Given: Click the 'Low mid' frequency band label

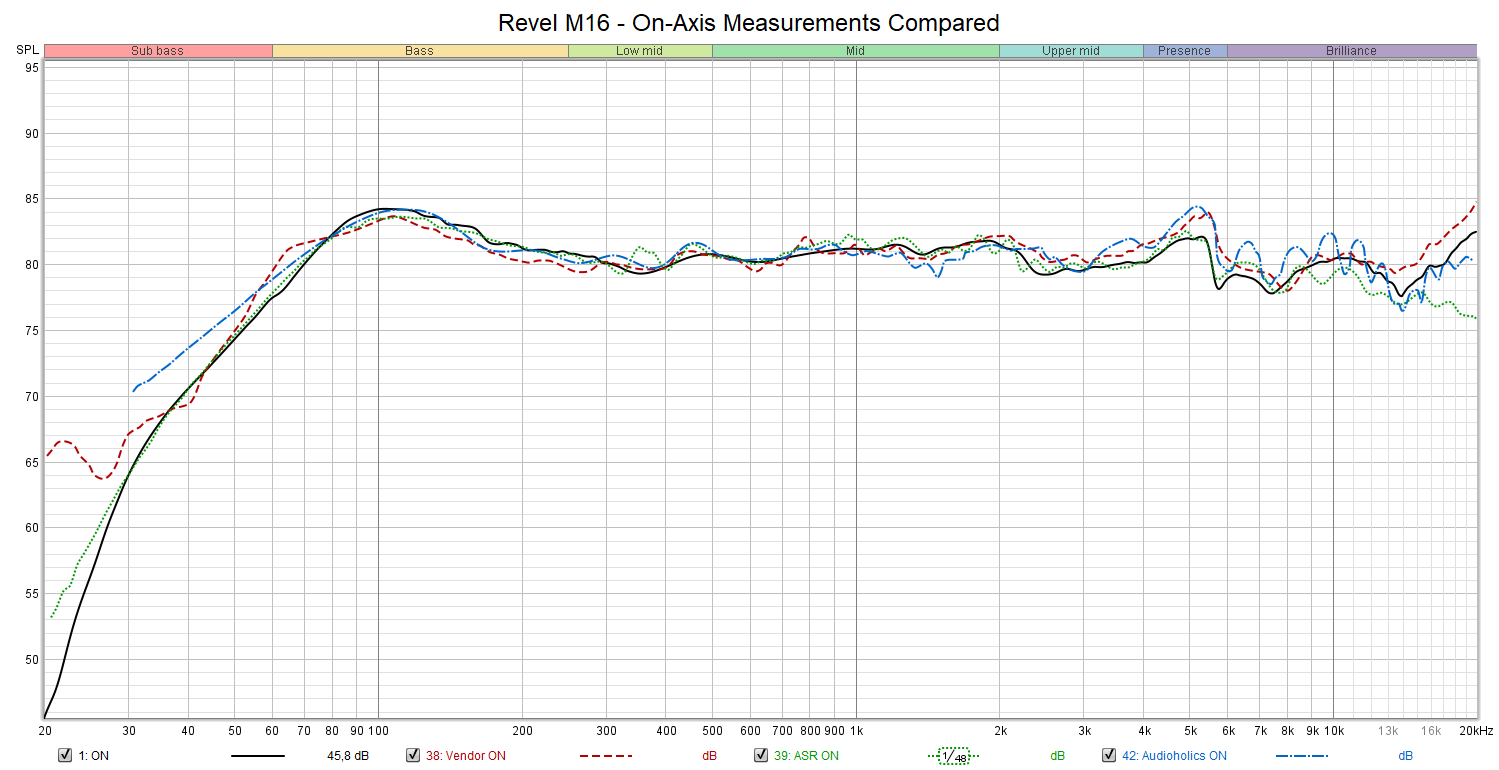Looking at the screenshot, I should pyautogui.click(x=640, y=51).
